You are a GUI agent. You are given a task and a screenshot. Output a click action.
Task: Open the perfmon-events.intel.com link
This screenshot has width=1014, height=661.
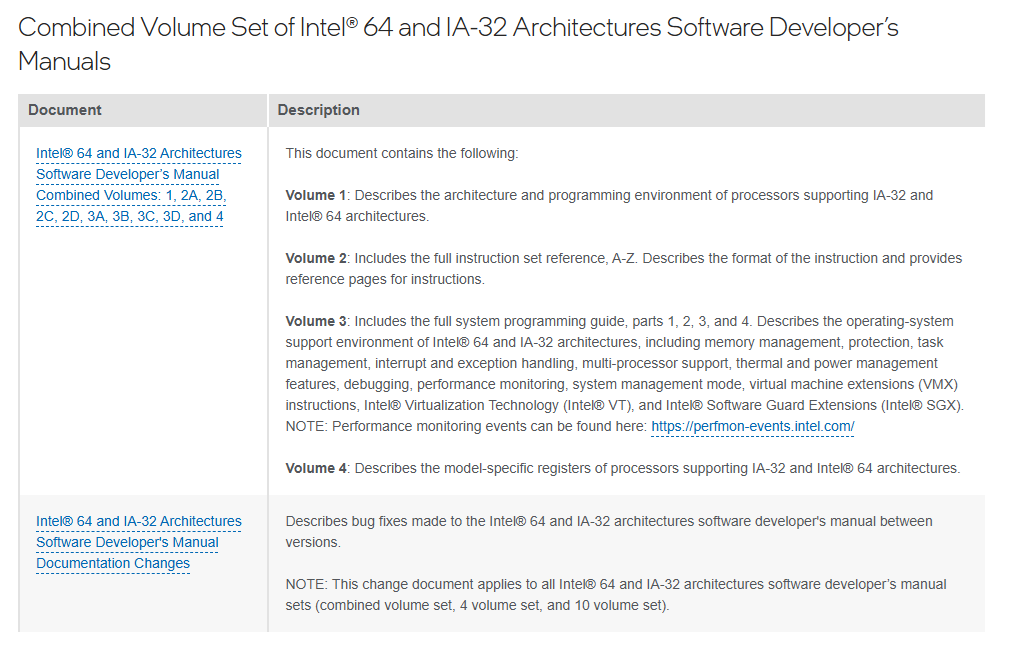pos(753,426)
